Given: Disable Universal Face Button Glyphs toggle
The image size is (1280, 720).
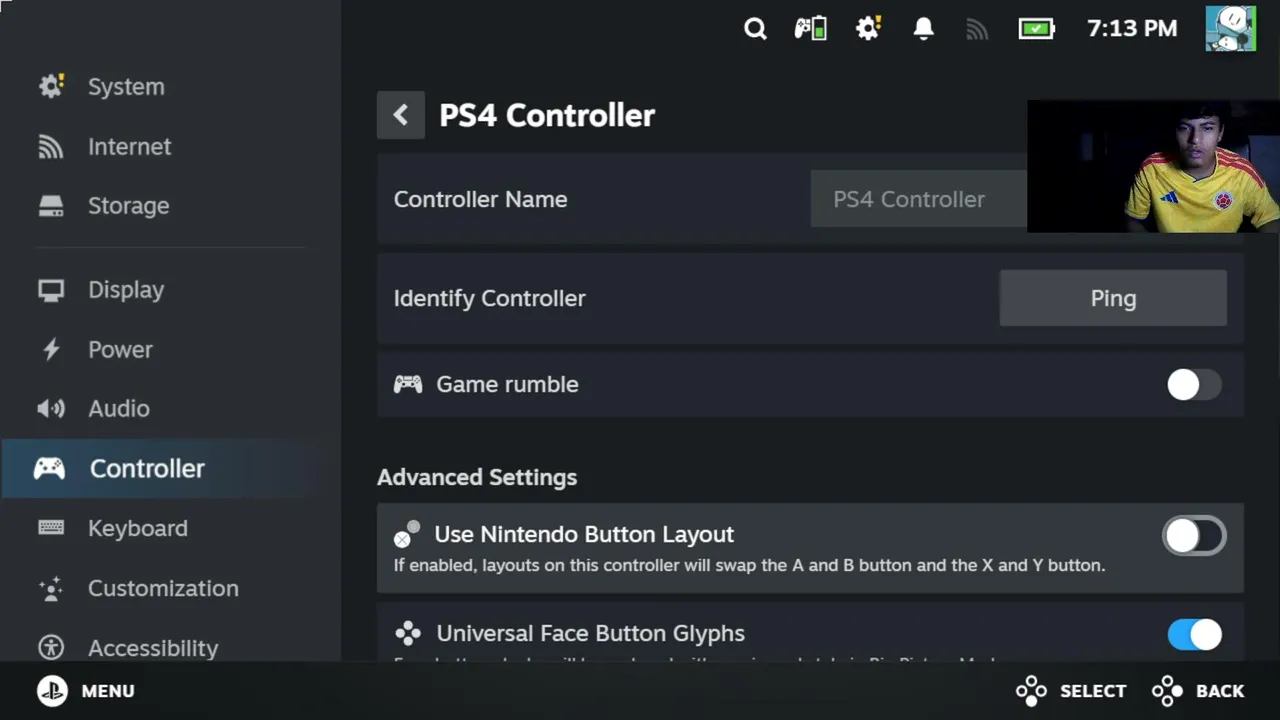Looking at the screenshot, I should tap(1194, 634).
